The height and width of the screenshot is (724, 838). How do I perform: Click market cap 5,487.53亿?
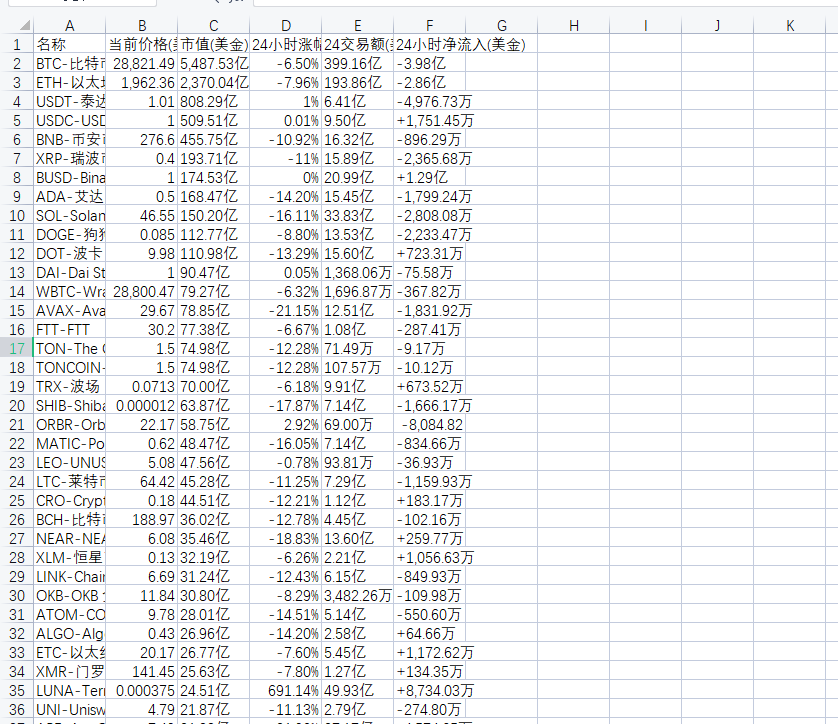(x=214, y=64)
